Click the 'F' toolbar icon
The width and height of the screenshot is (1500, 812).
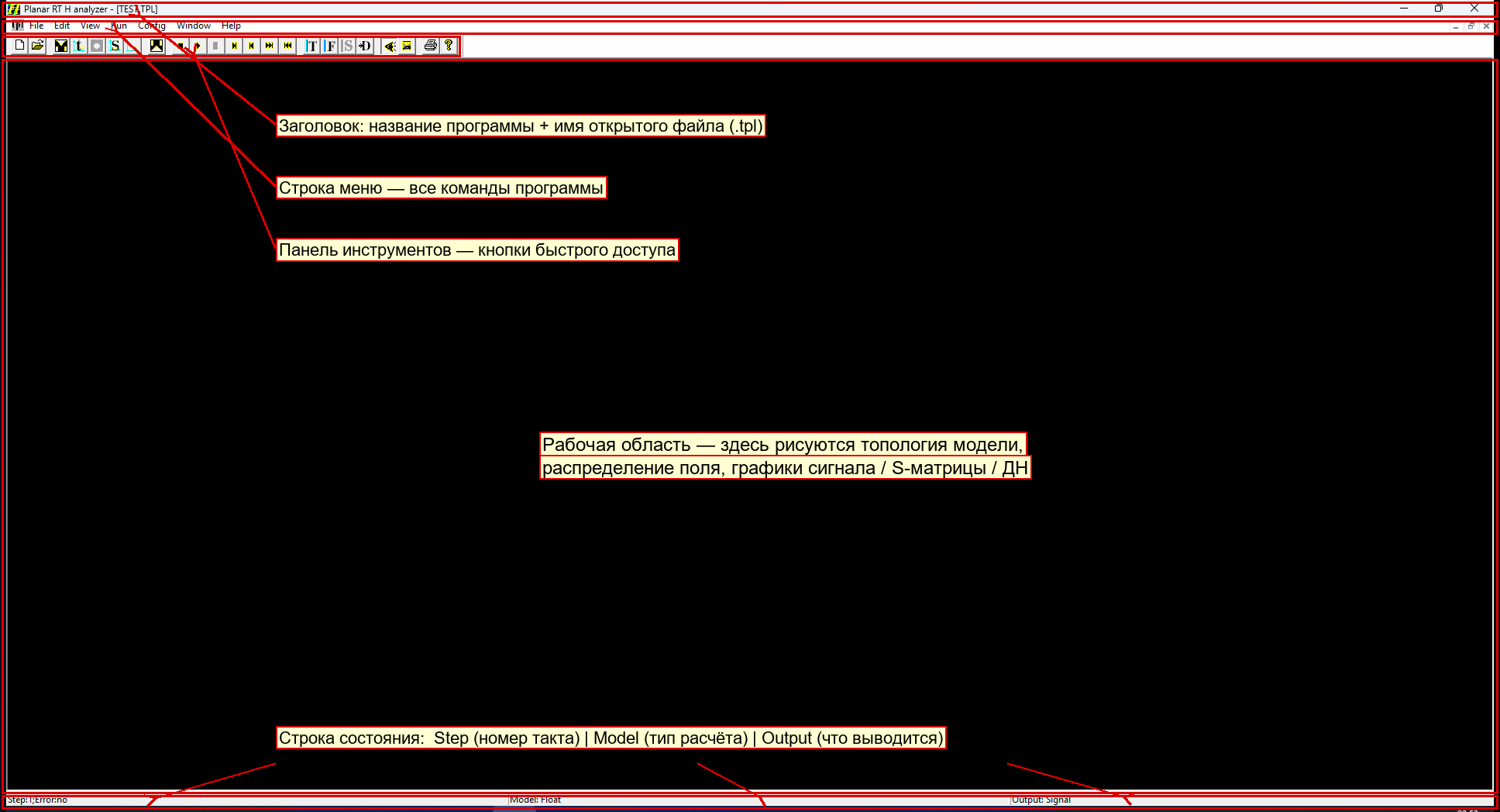pos(329,46)
